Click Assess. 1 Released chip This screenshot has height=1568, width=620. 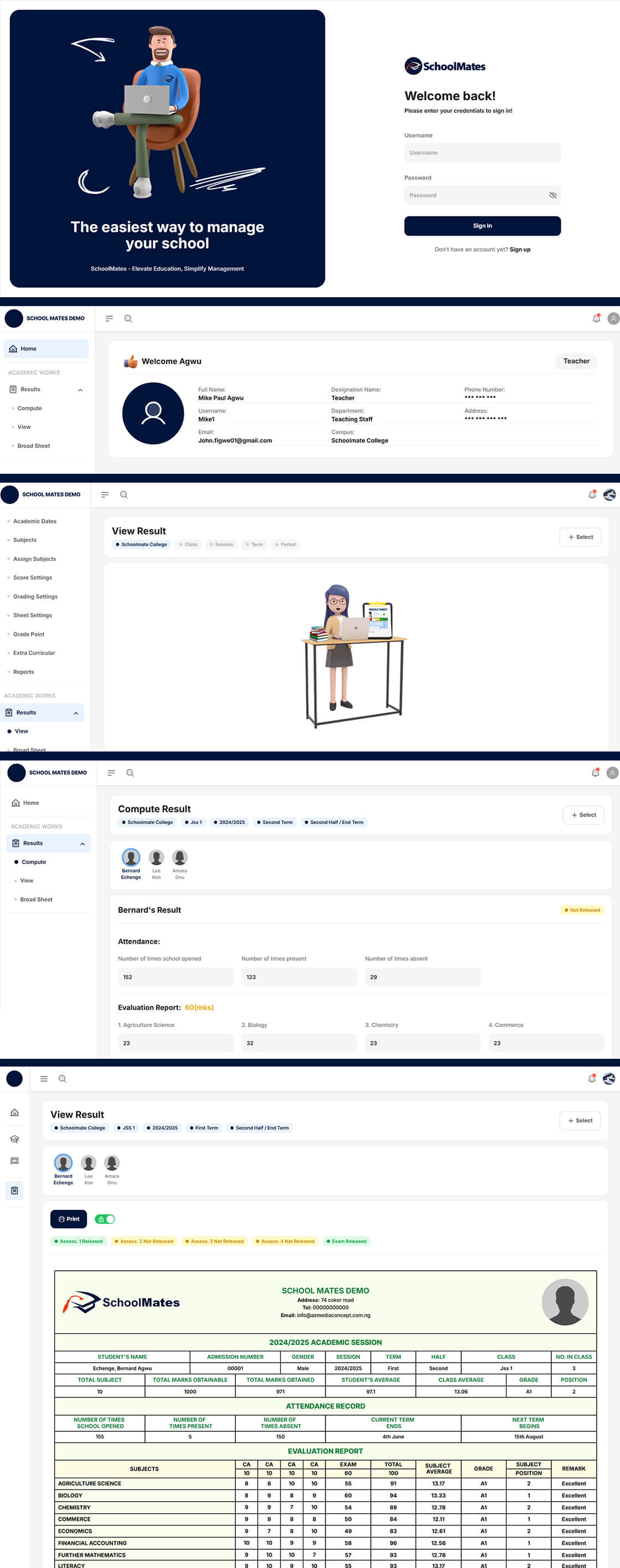click(x=79, y=1241)
